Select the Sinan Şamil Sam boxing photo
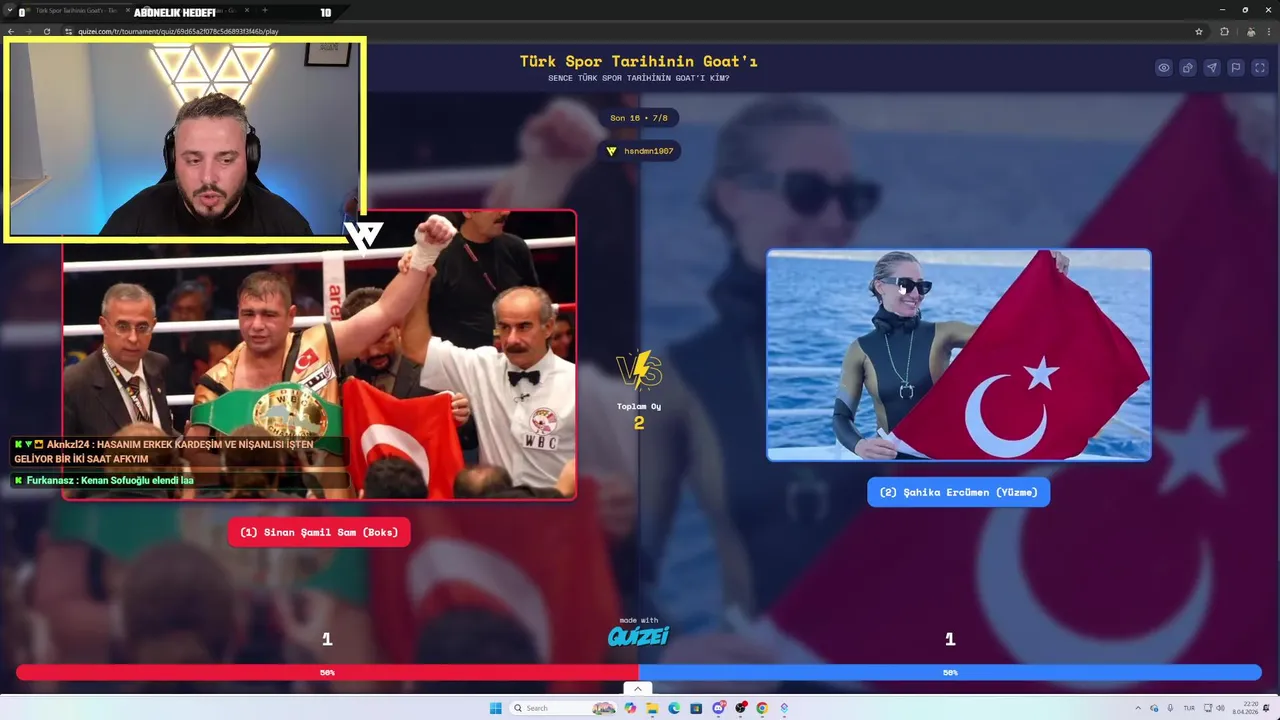Image resolution: width=1280 pixels, height=720 pixels. pos(319,354)
